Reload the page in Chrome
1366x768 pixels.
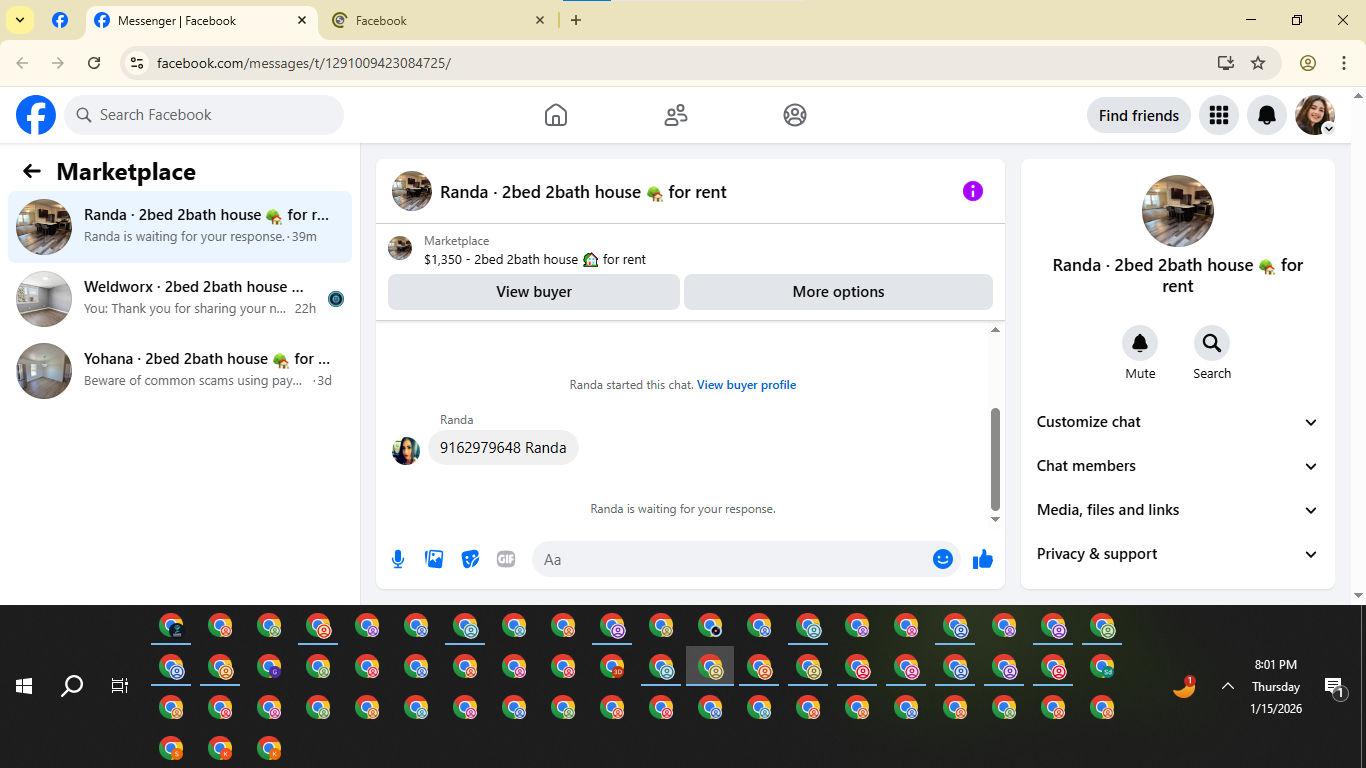94,63
